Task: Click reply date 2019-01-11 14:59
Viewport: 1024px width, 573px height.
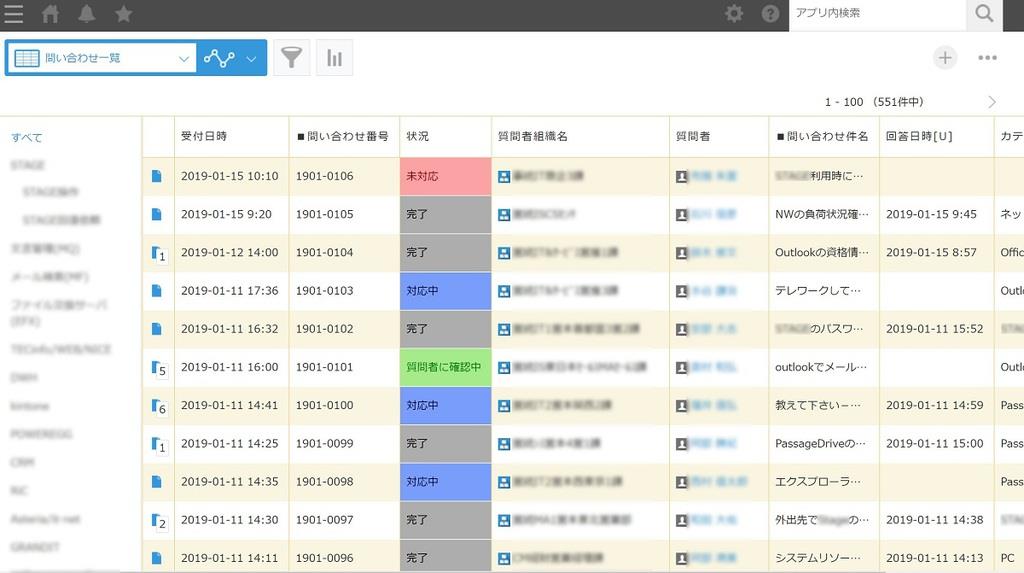Action: 935,405
